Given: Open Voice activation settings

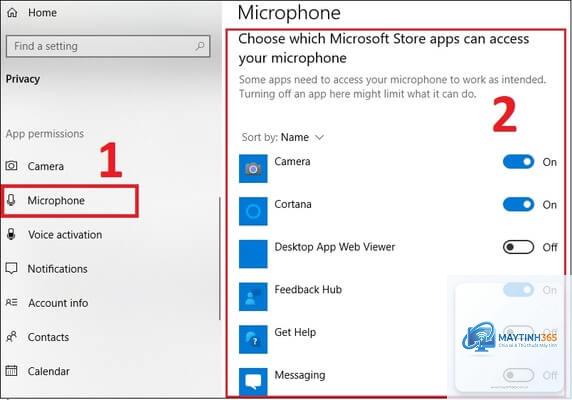Looking at the screenshot, I should tap(54, 234).
